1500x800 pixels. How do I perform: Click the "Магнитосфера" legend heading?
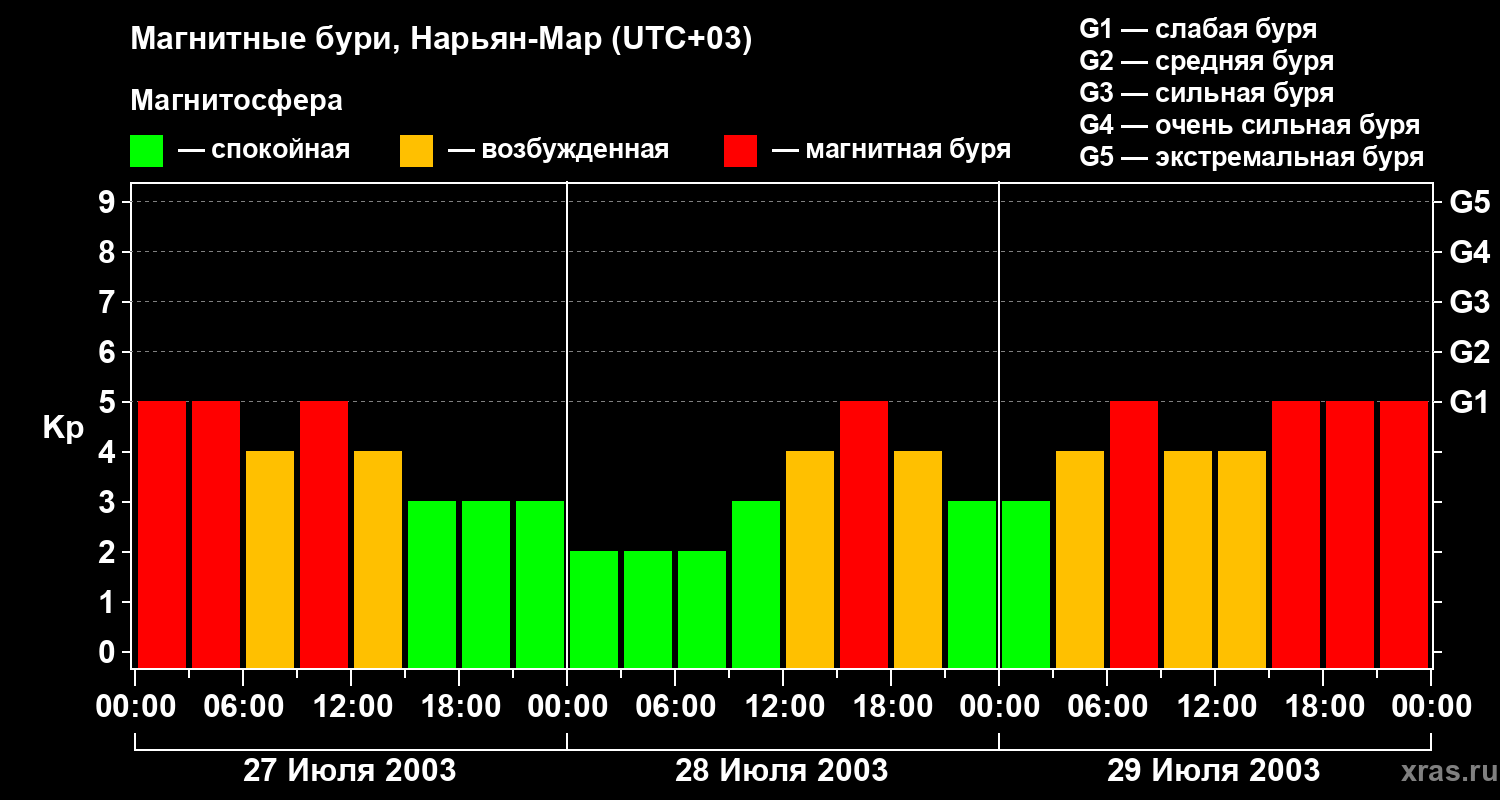pos(236,101)
